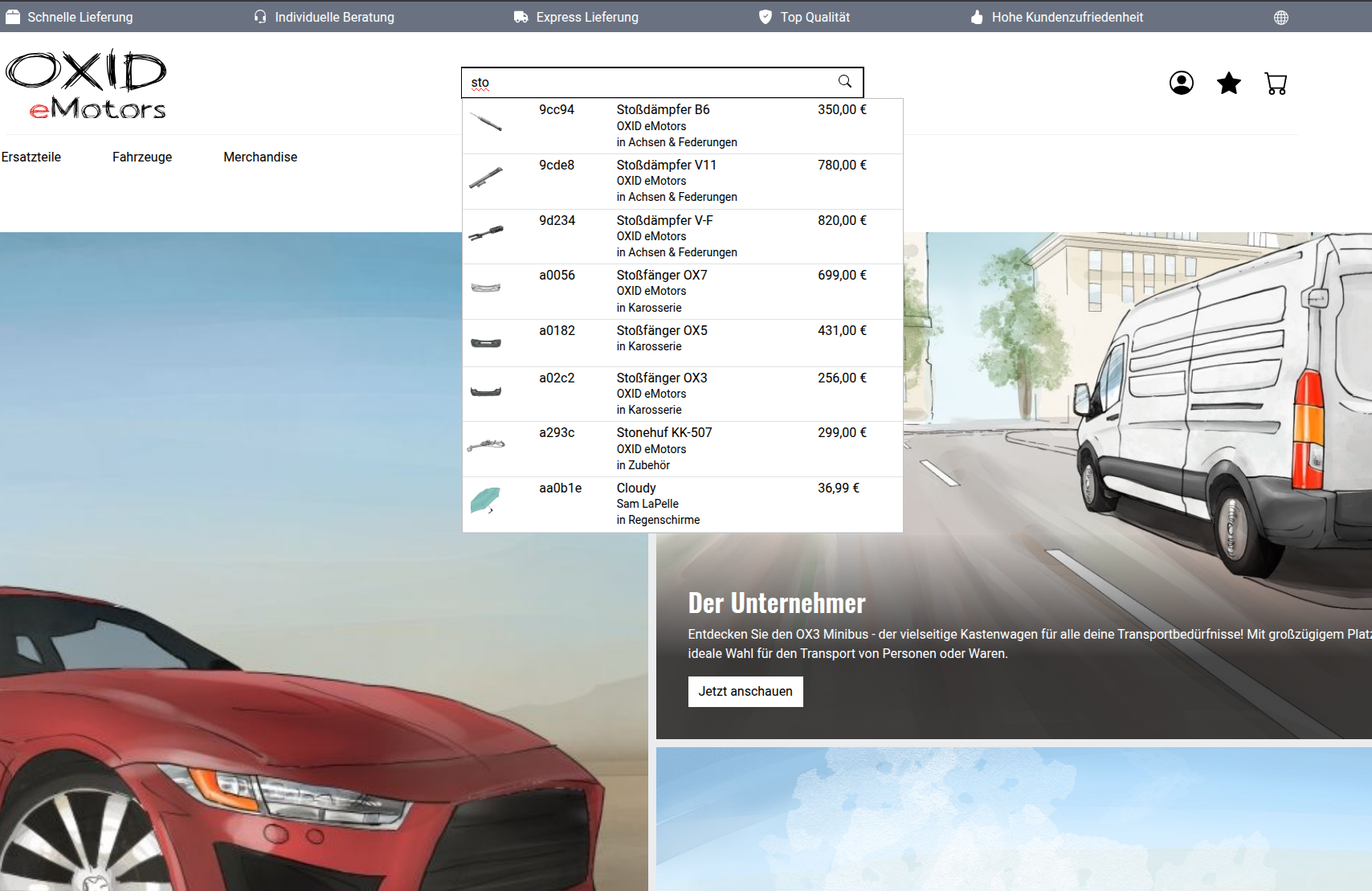The image size is (1372, 891).
Task: Select Stoßfänger OX5 suggestion
Action: point(683,343)
